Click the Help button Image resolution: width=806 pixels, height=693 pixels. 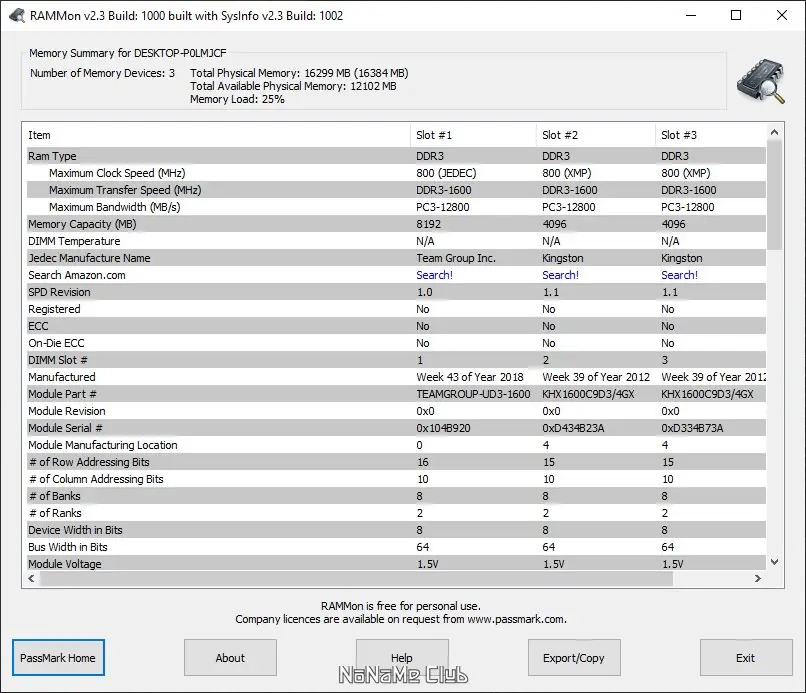click(402, 658)
